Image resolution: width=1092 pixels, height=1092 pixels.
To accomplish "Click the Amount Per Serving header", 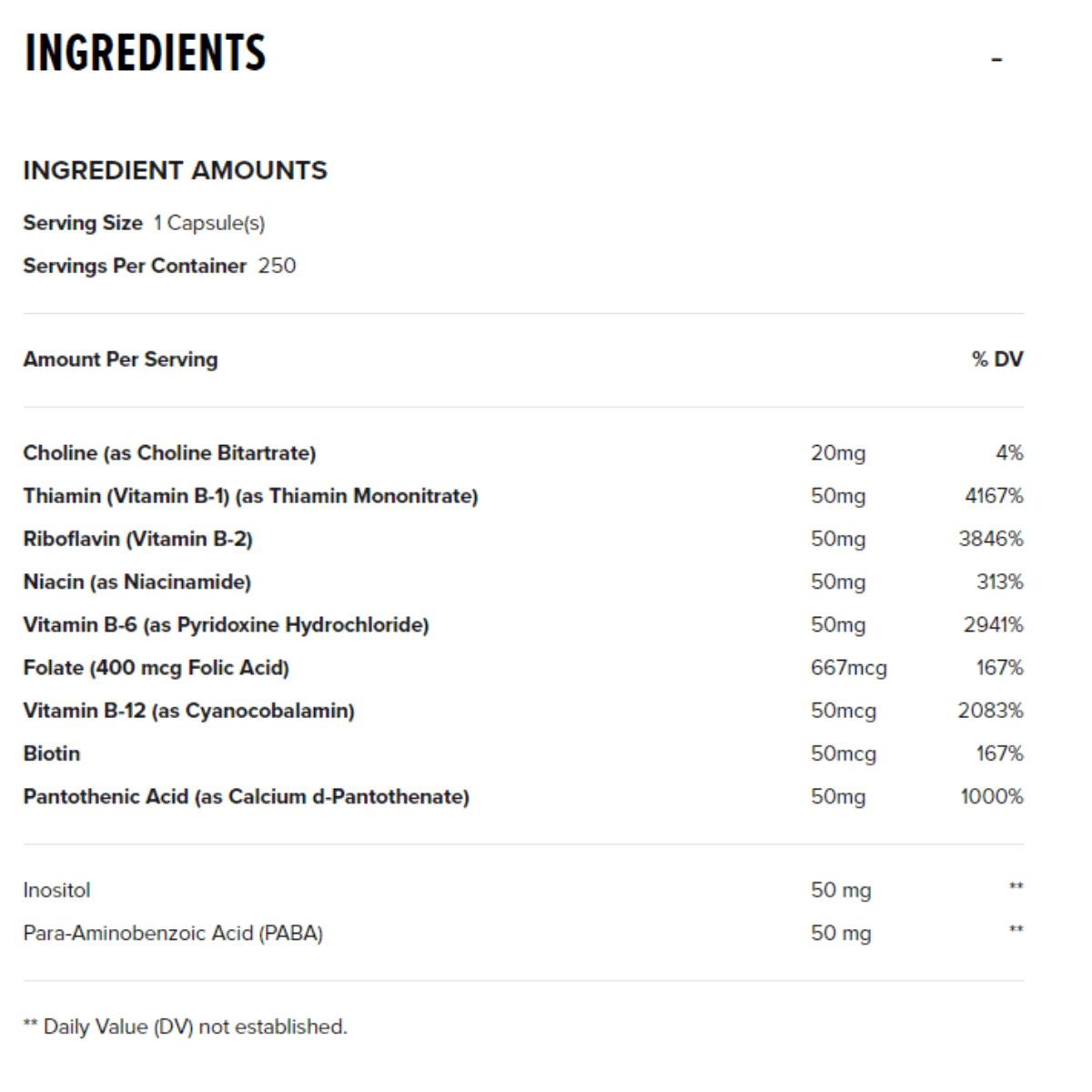I will pos(120,359).
